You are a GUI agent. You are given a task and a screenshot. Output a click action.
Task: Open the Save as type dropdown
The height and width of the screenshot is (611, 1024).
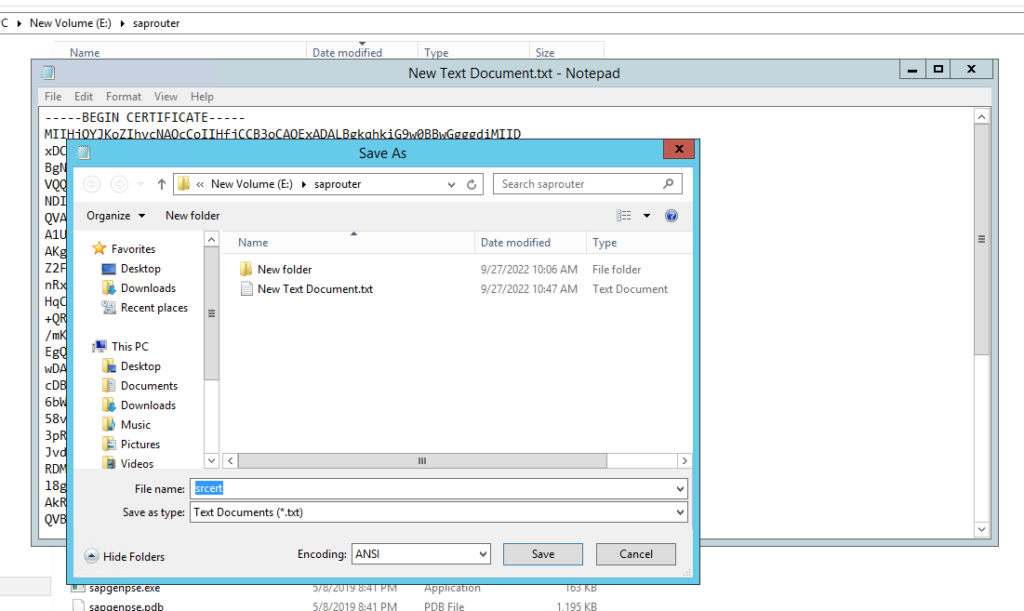click(678, 512)
